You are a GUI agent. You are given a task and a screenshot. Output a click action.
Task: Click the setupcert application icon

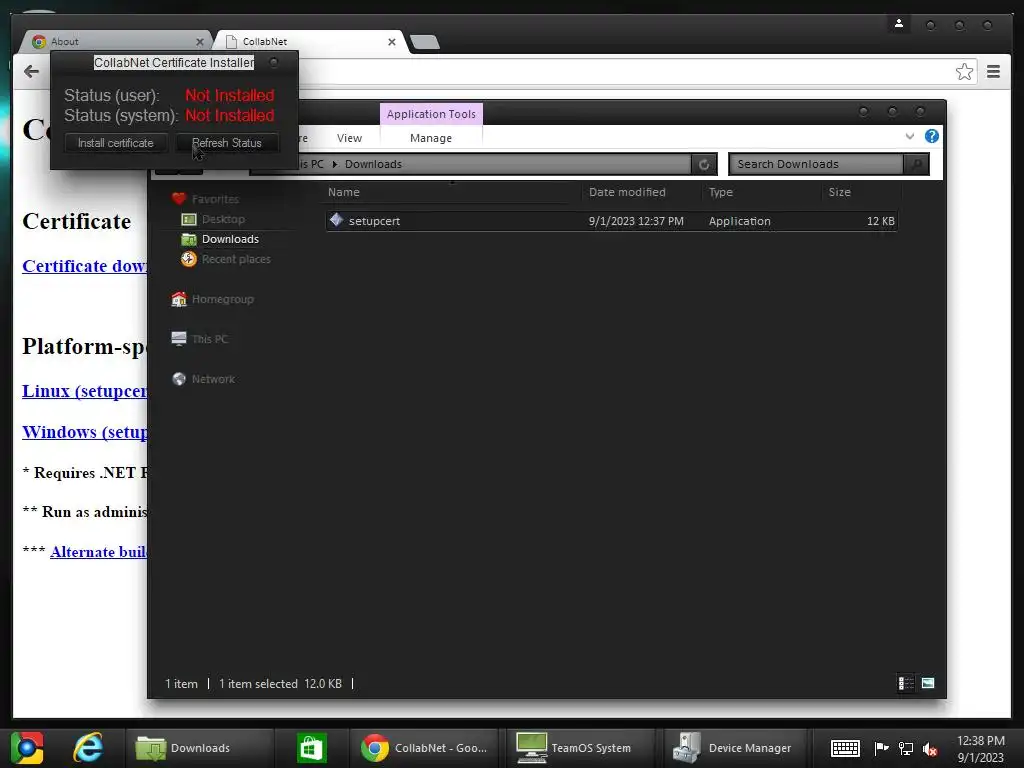336,220
